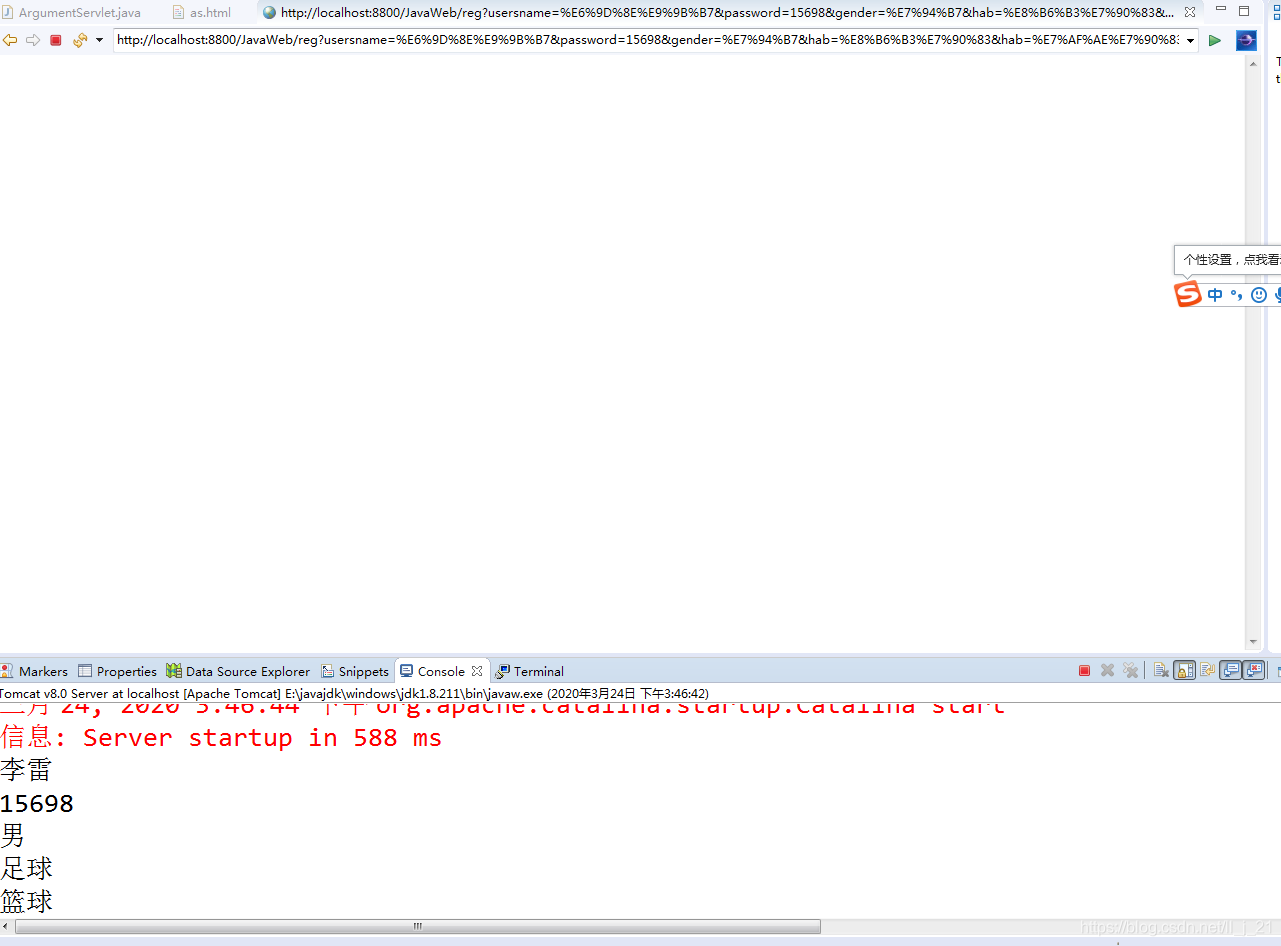1281x946 pixels.
Task: Select the Console view tab
Action: [x=433, y=671]
